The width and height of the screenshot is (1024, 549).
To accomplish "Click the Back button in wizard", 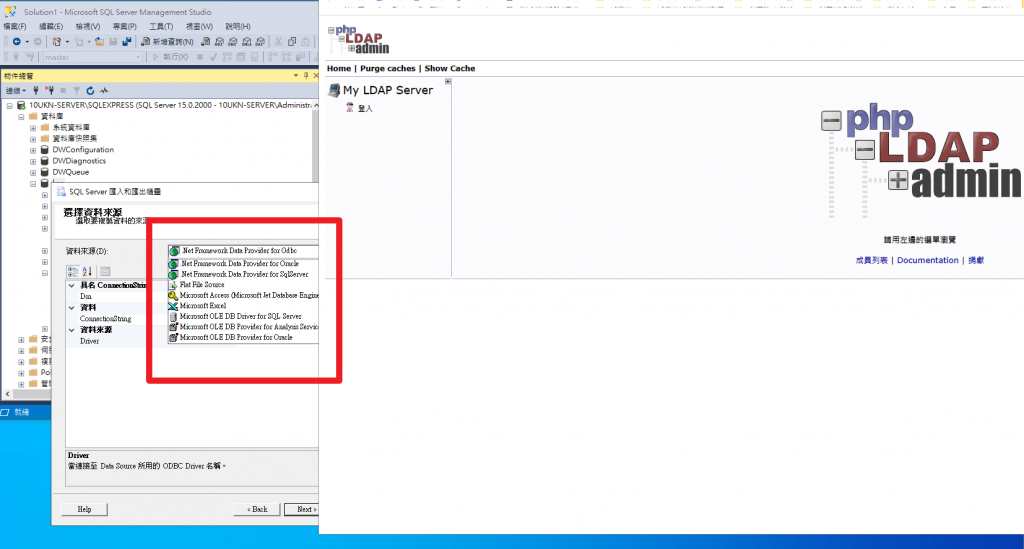I will click(x=257, y=509).
